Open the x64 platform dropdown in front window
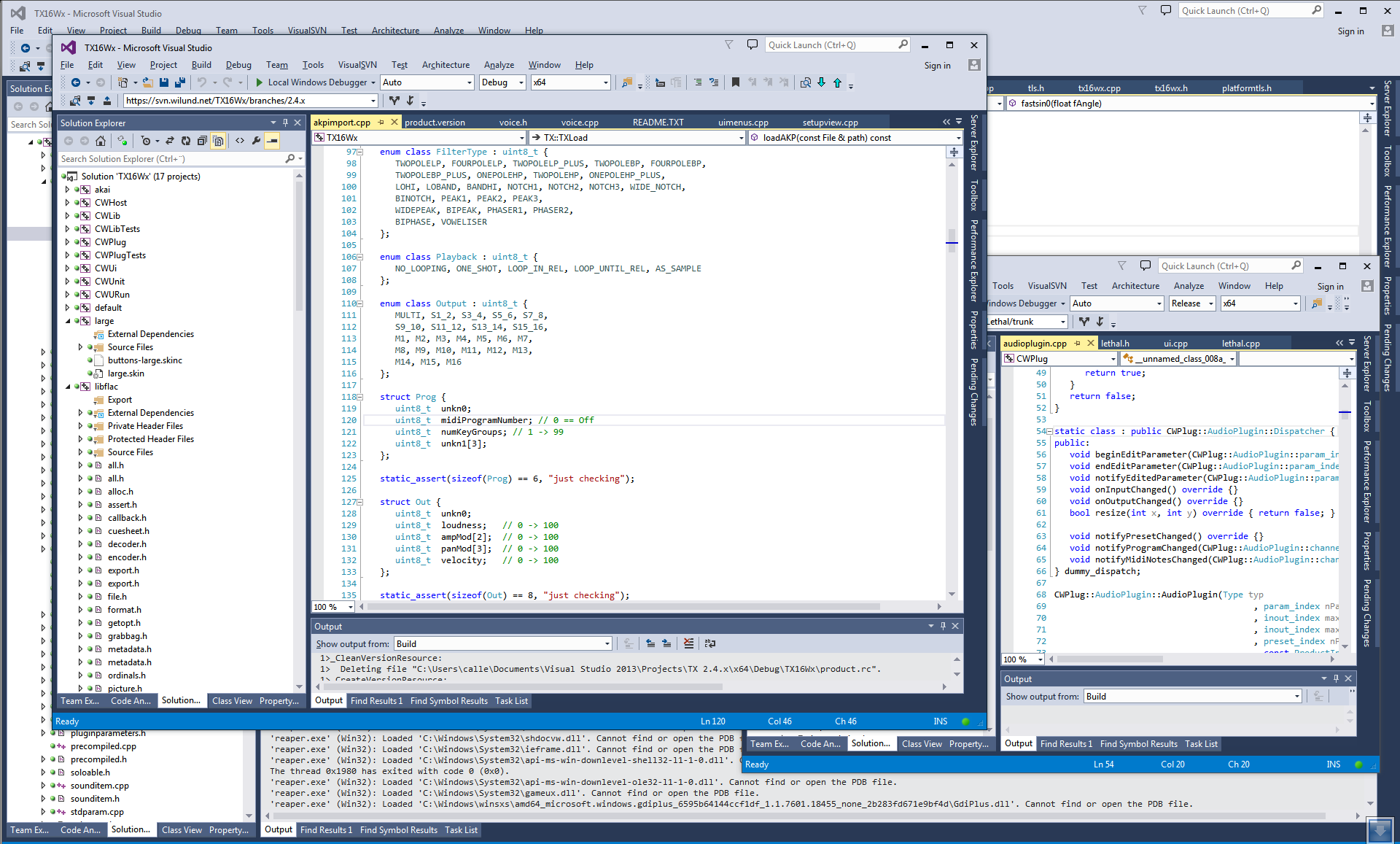The image size is (1400, 844). (570, 82)
